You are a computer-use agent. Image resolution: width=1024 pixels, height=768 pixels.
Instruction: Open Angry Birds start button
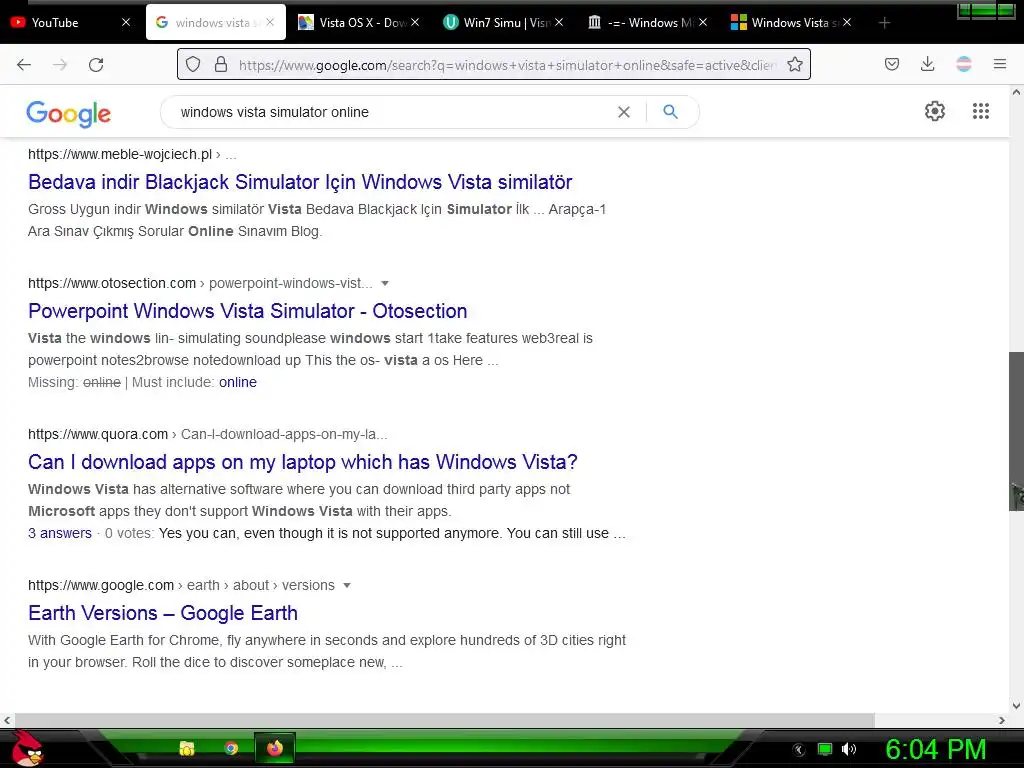(x=27, y=748)
